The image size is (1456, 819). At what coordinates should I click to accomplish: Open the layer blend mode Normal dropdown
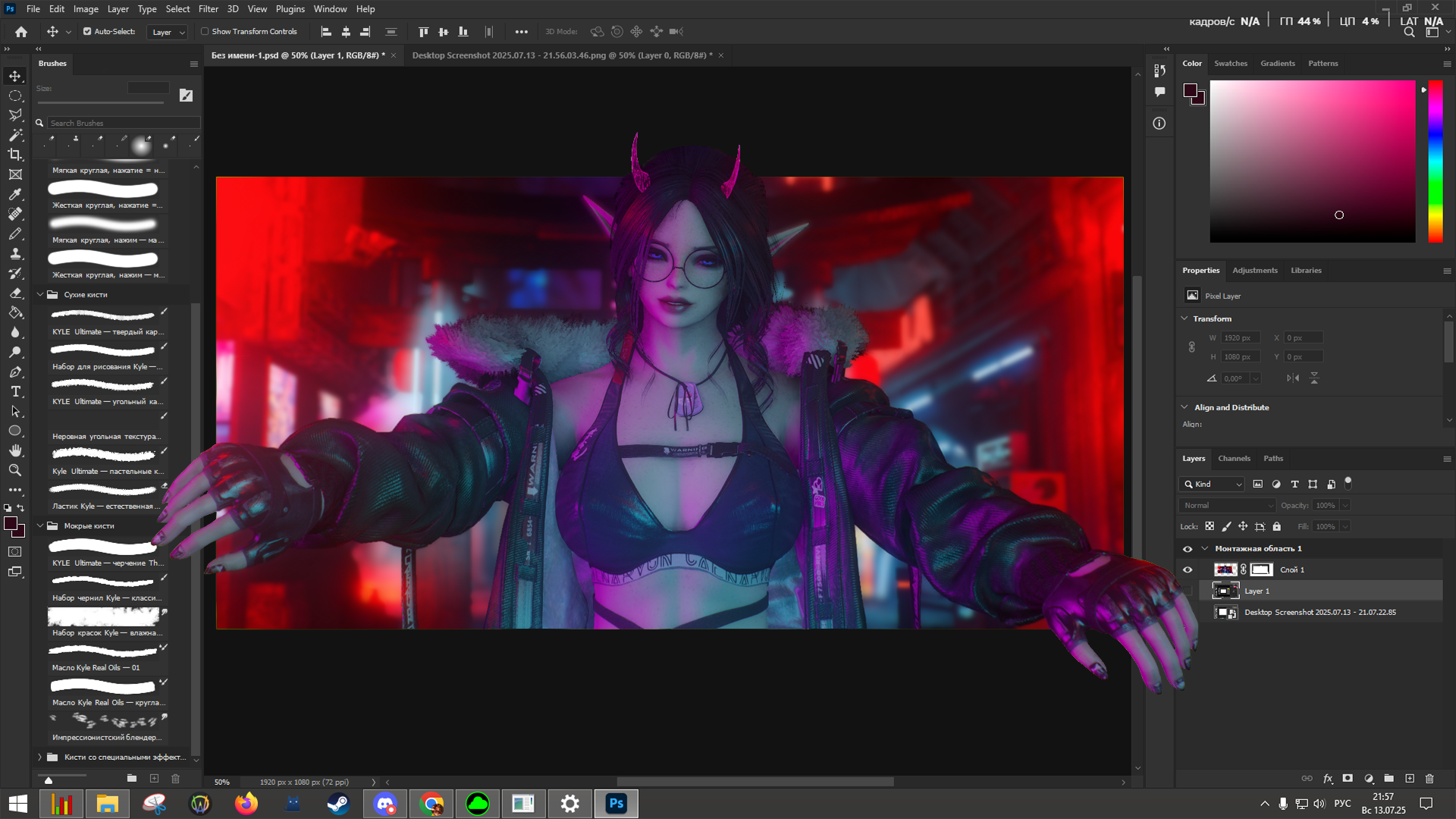[1227, 505]
